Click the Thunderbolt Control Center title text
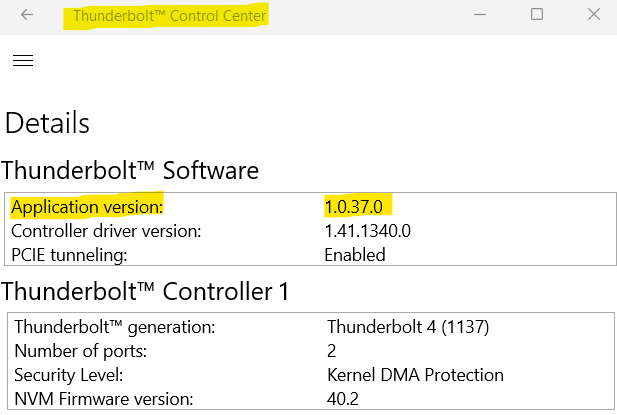 click(170, 16)
